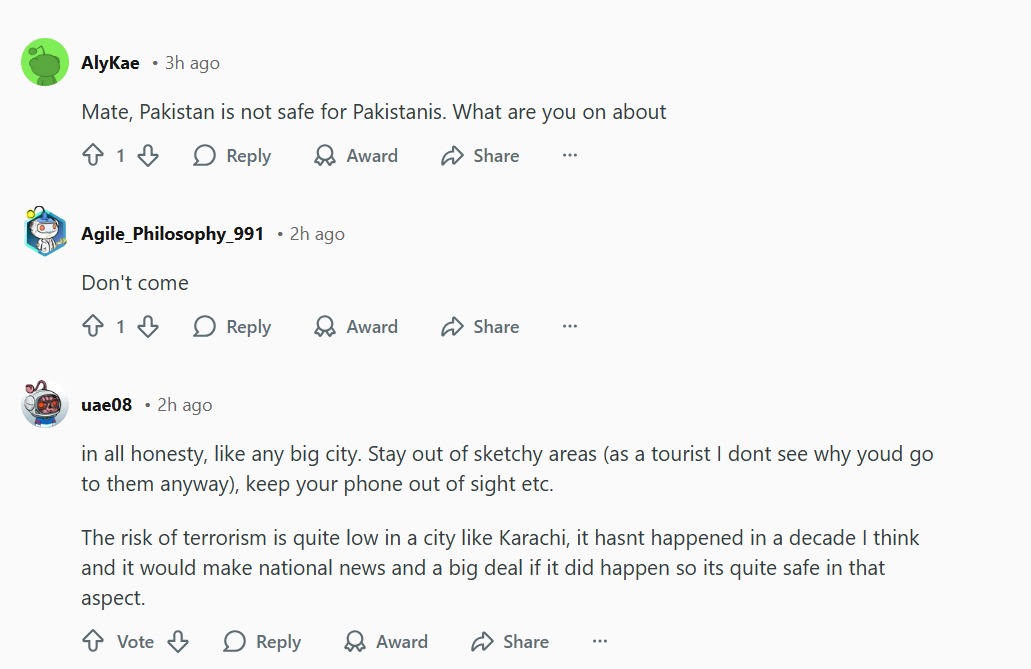Reply to the "Don't come" comment

(232, 327)
